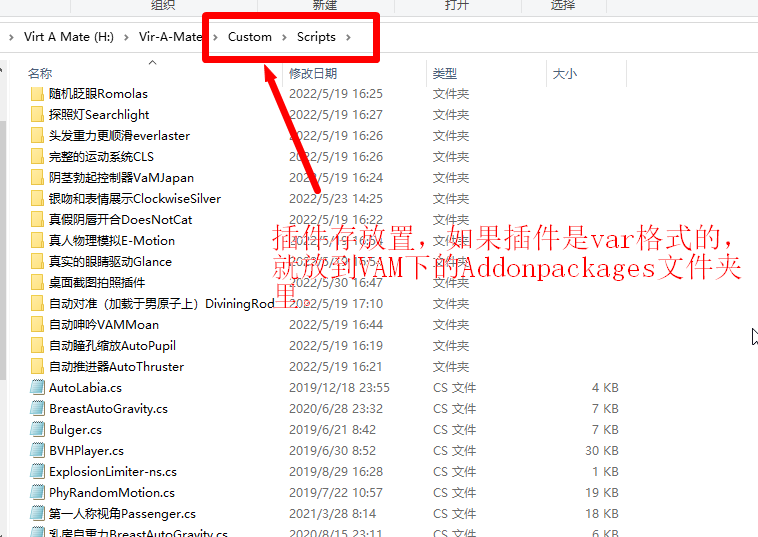
Task: Select the ExplosionLimiter-ns.cs file
Action: [112, 472]
